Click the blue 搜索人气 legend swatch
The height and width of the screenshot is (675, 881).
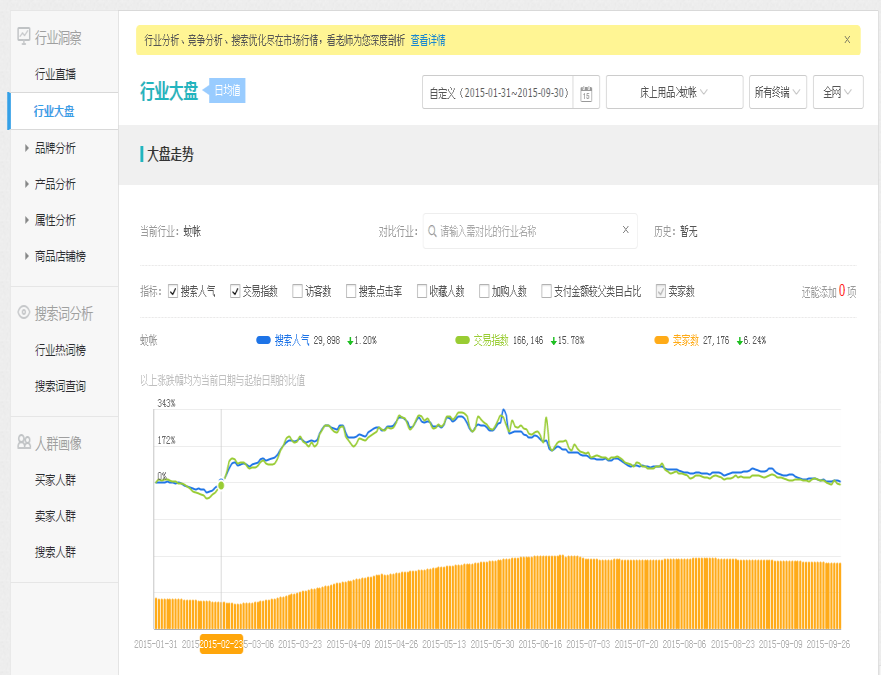pos(264,340)
